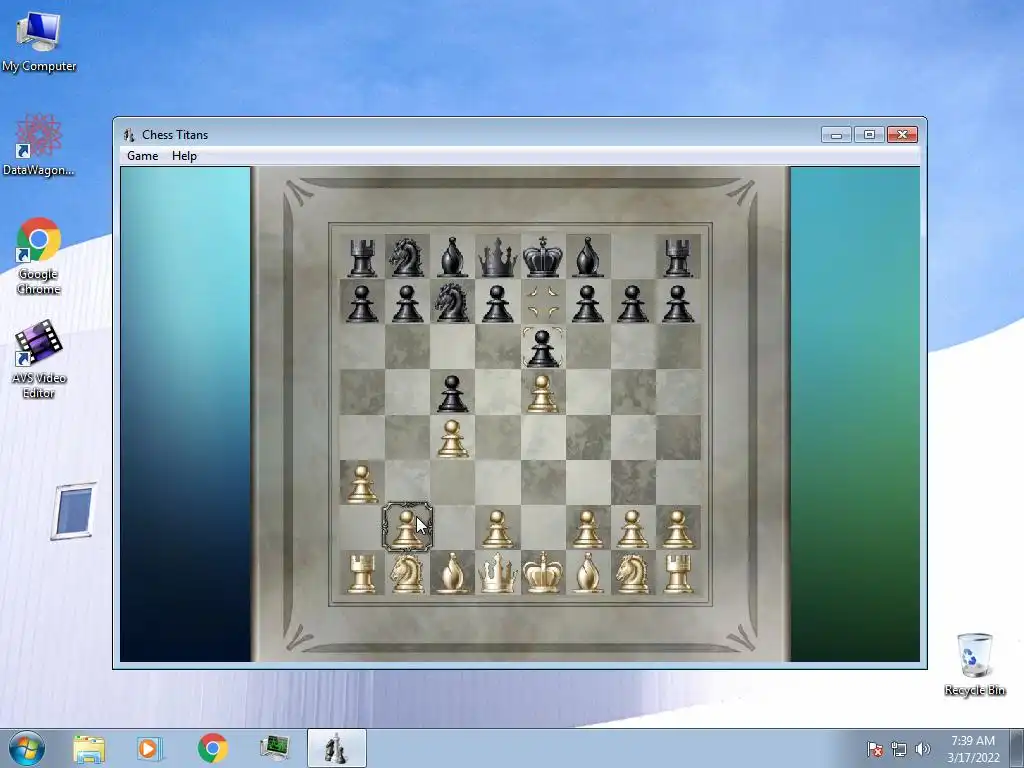Select the black rook beside the black knight

tap(362, 257)
